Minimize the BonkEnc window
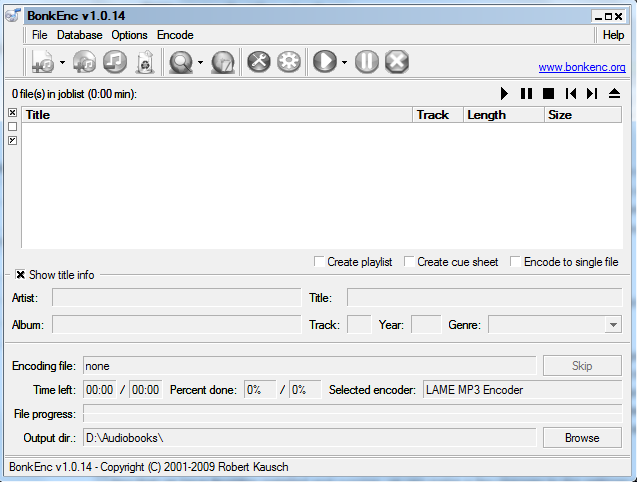This screenshot has height=482, width=637. coord(598,17)
